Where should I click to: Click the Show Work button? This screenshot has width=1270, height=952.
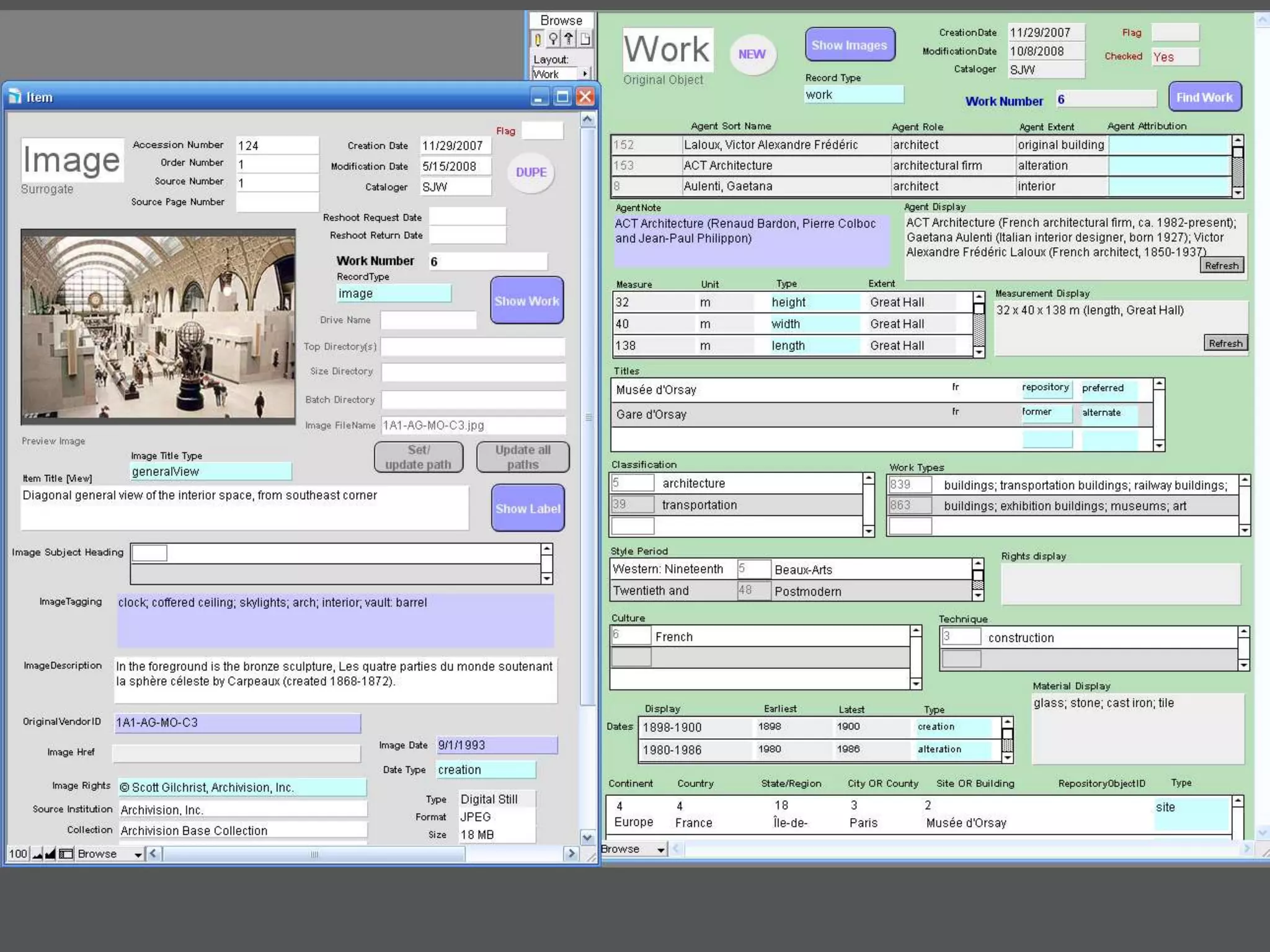point(526,301)
